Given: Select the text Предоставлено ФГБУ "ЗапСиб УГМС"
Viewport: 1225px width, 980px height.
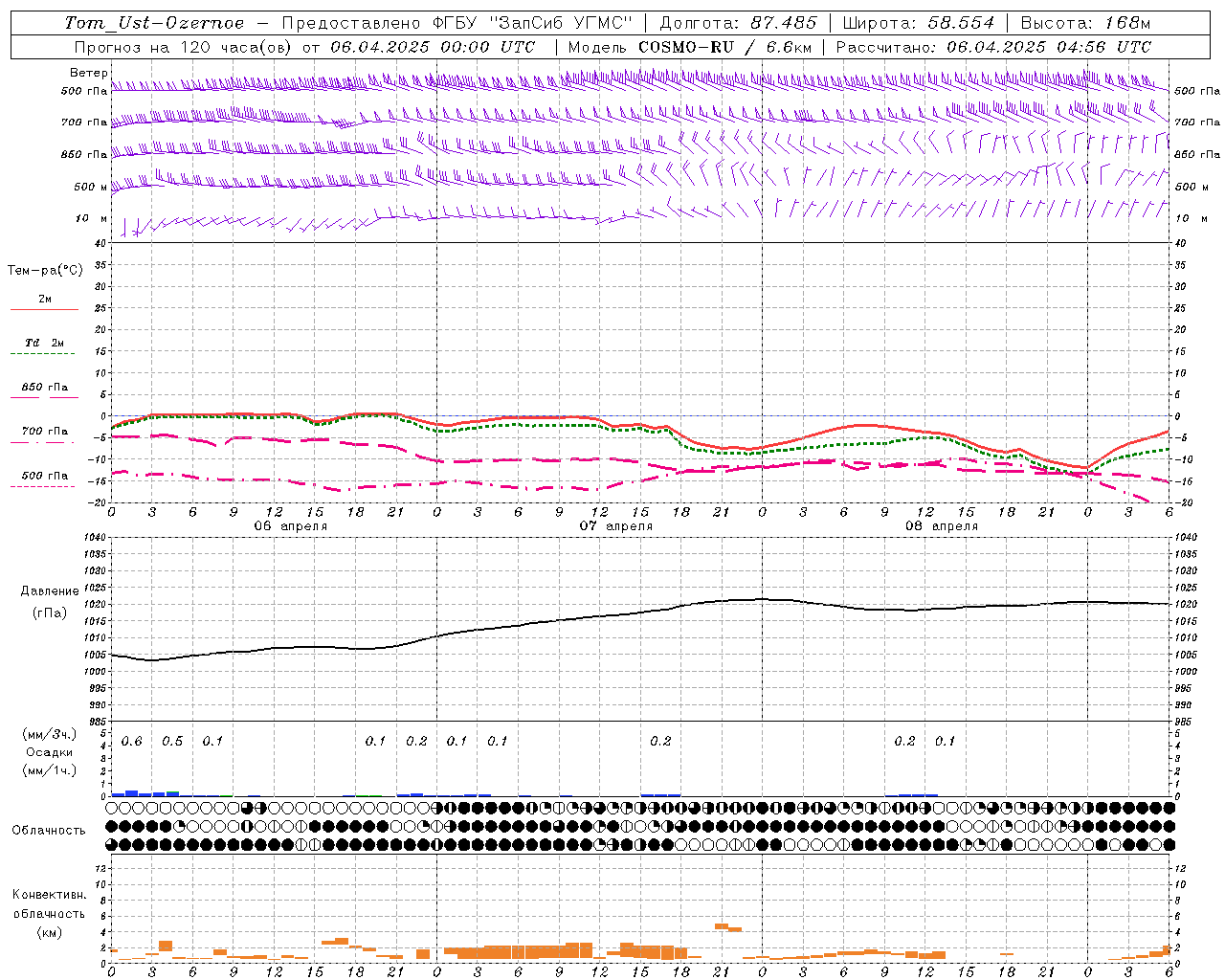Looking at the screenshot, I should 457,23.
